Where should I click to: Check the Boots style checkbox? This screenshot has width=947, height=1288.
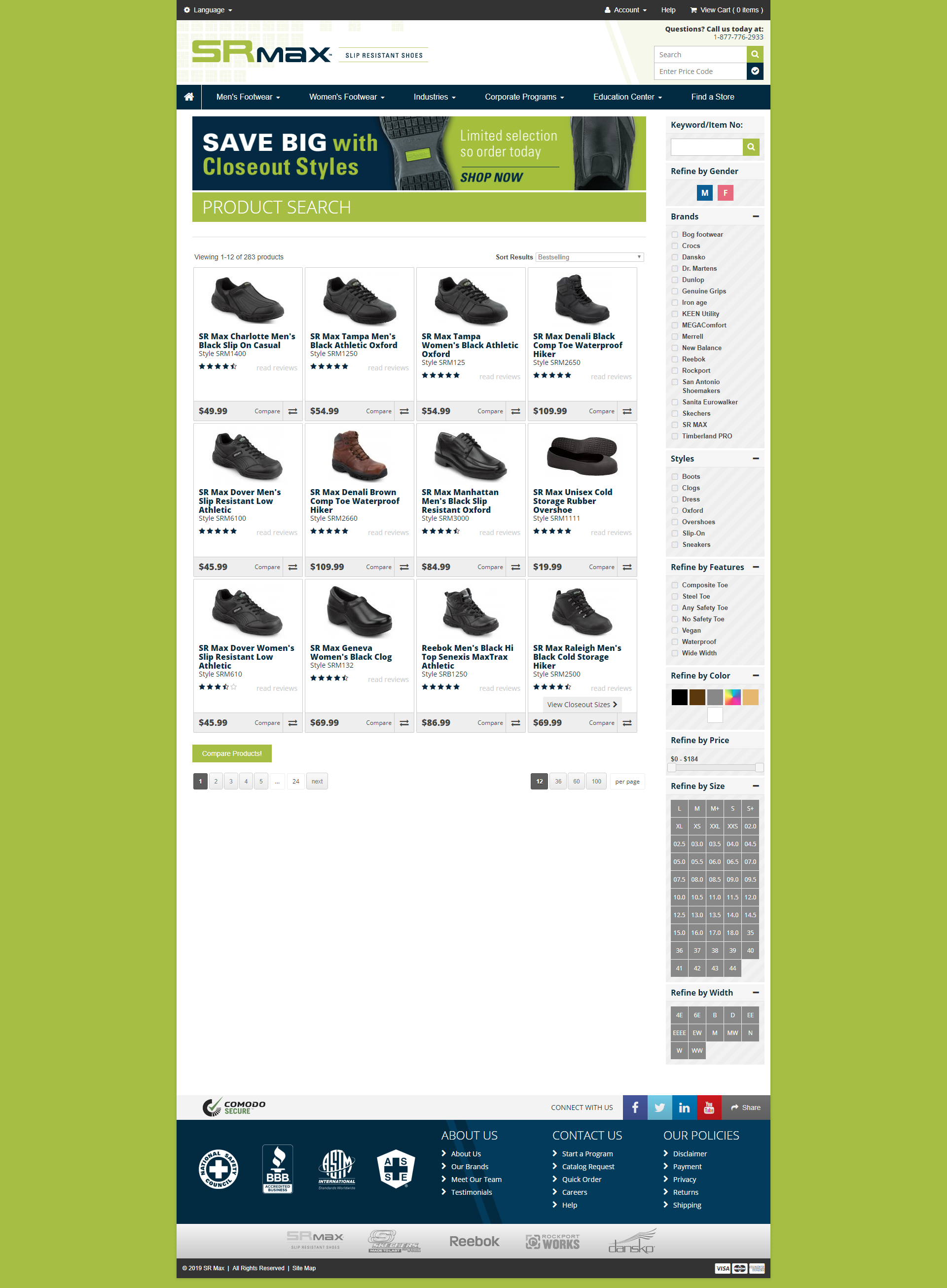(x=675, y=477)
